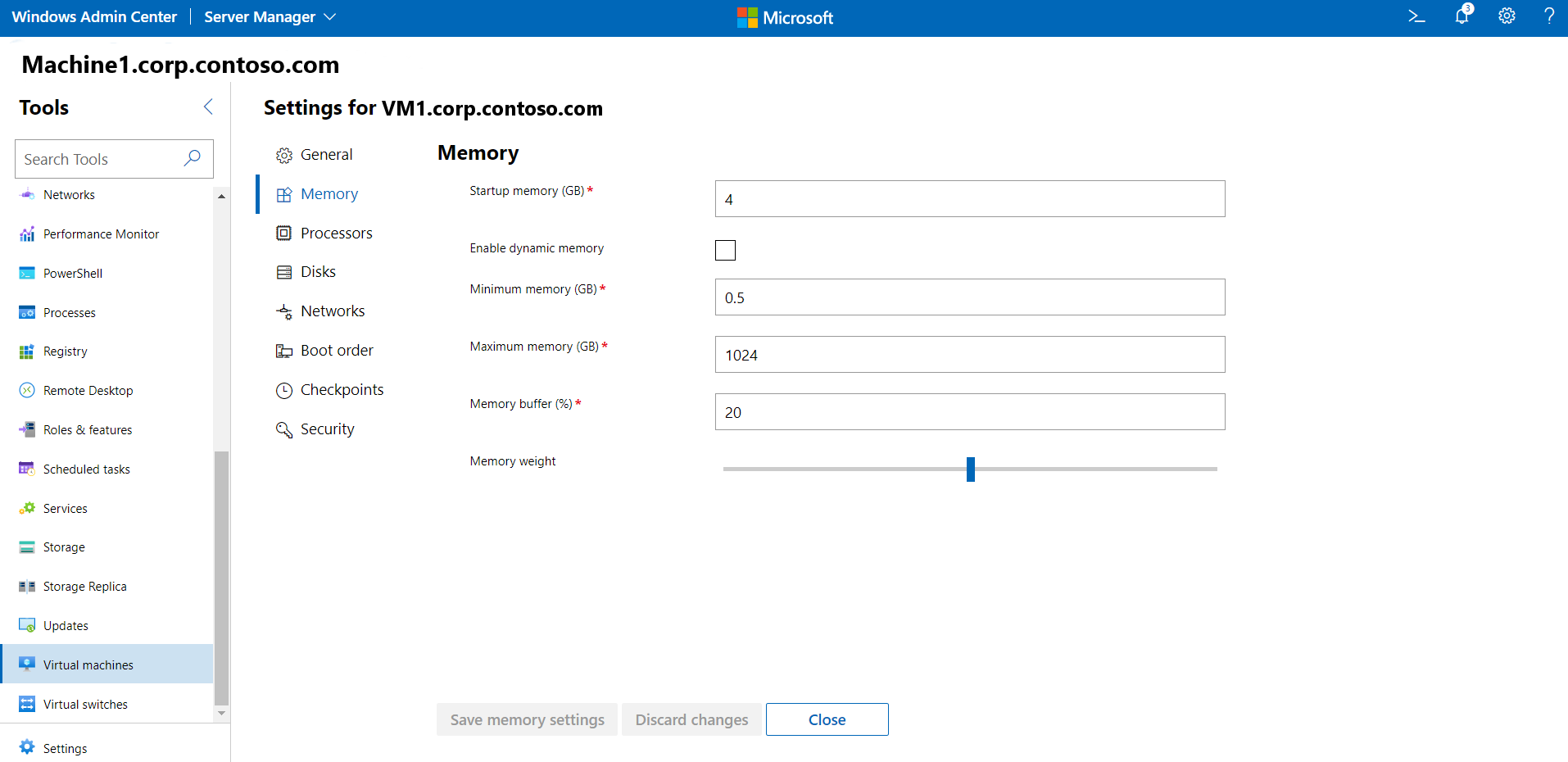Open the Storage Replica tool
This screenshot has width=1568, height=762.
[84, 586]
